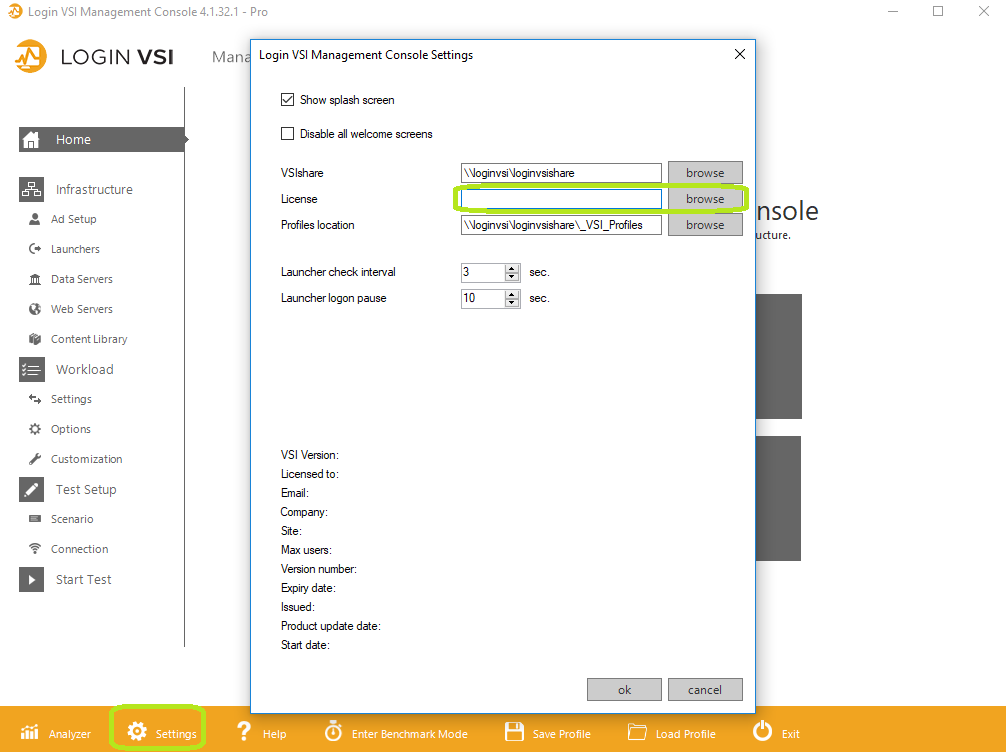1006x752 pixels.
Task: Click the Load Profile label
Action: pyautogui.click(x=685, y=734)
